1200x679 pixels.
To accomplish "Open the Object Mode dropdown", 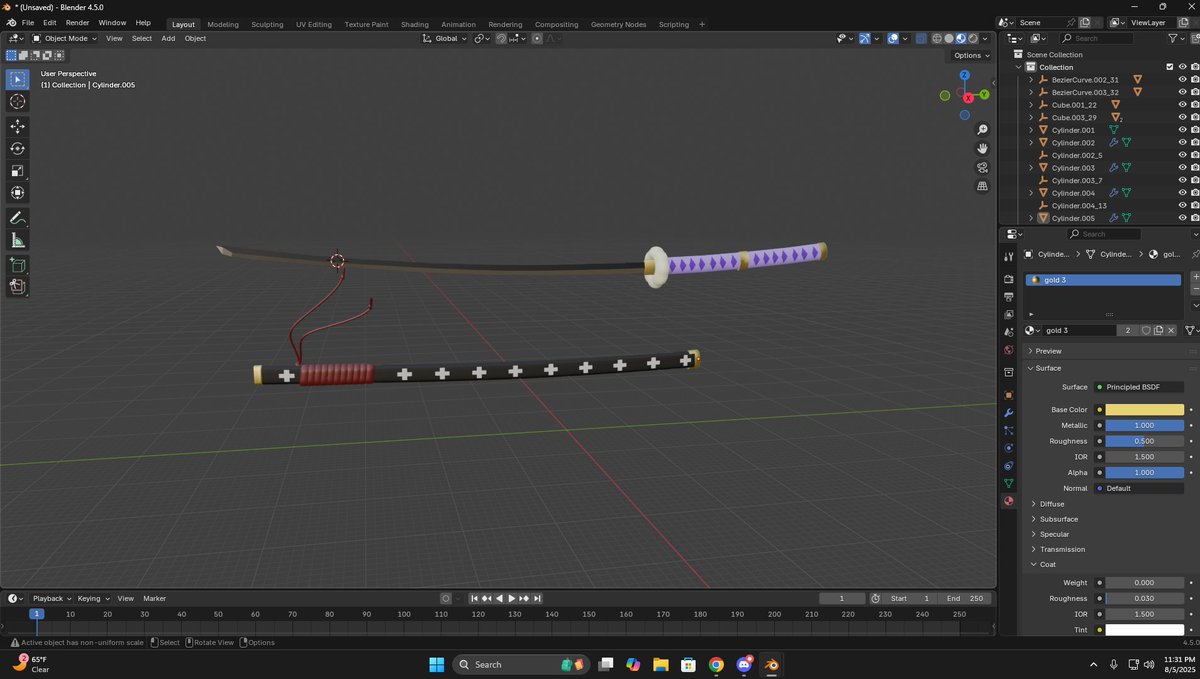I will tap(65, 38).
